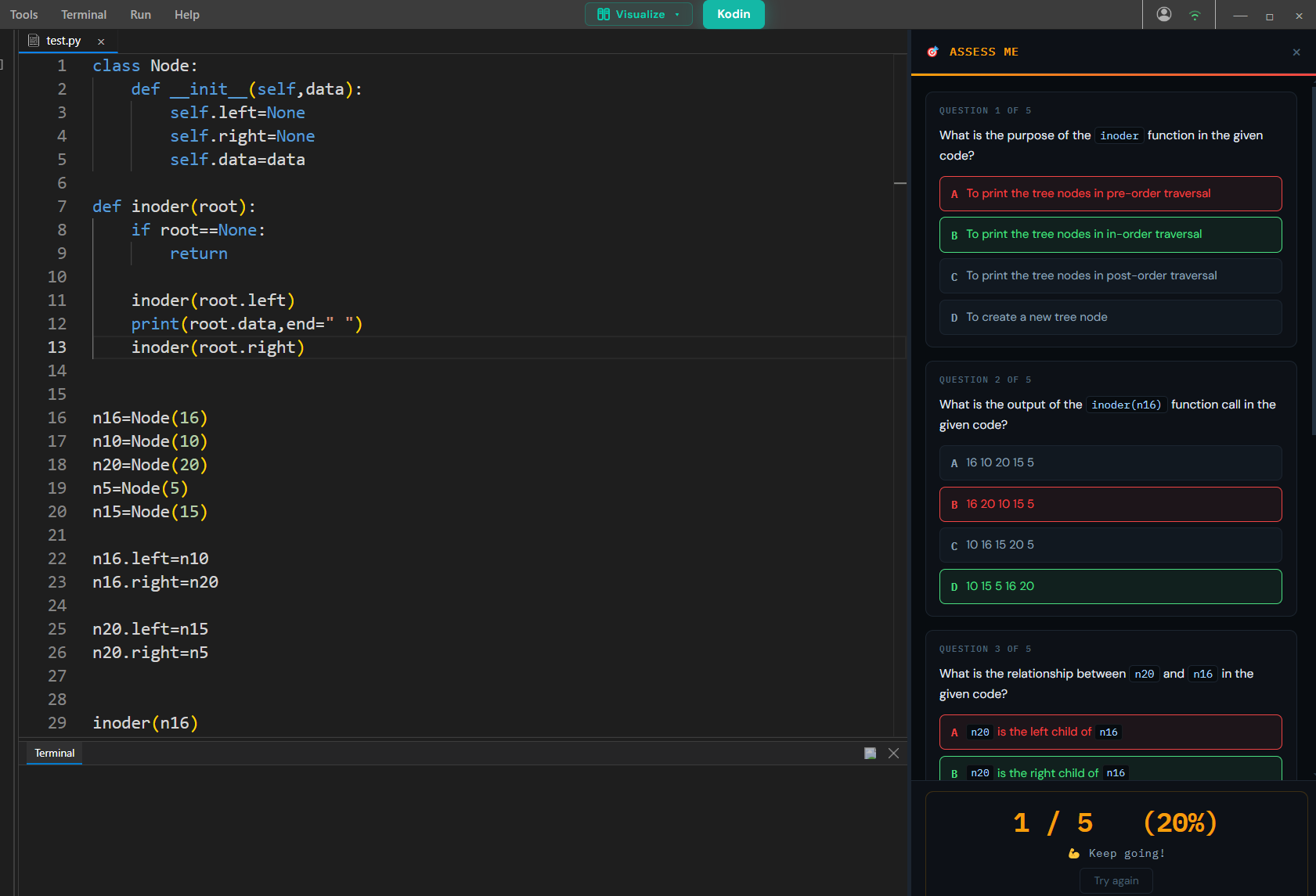Open the Tools menu
Image resolution: width=1316 pixels, height=896 pixels.
[x=23, y=15]
